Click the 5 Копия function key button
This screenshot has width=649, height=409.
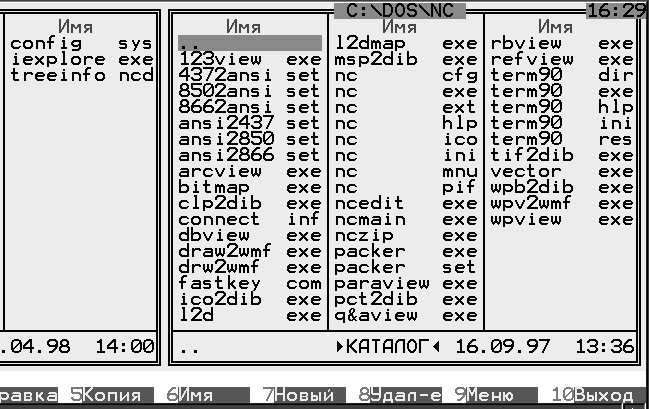click(112, 395)
